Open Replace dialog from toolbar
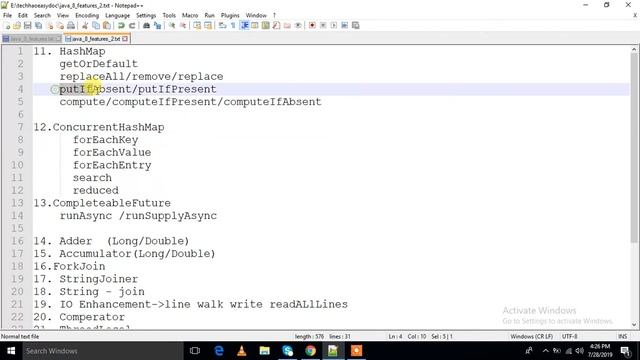The image size is (640, 360). (157, 25)
